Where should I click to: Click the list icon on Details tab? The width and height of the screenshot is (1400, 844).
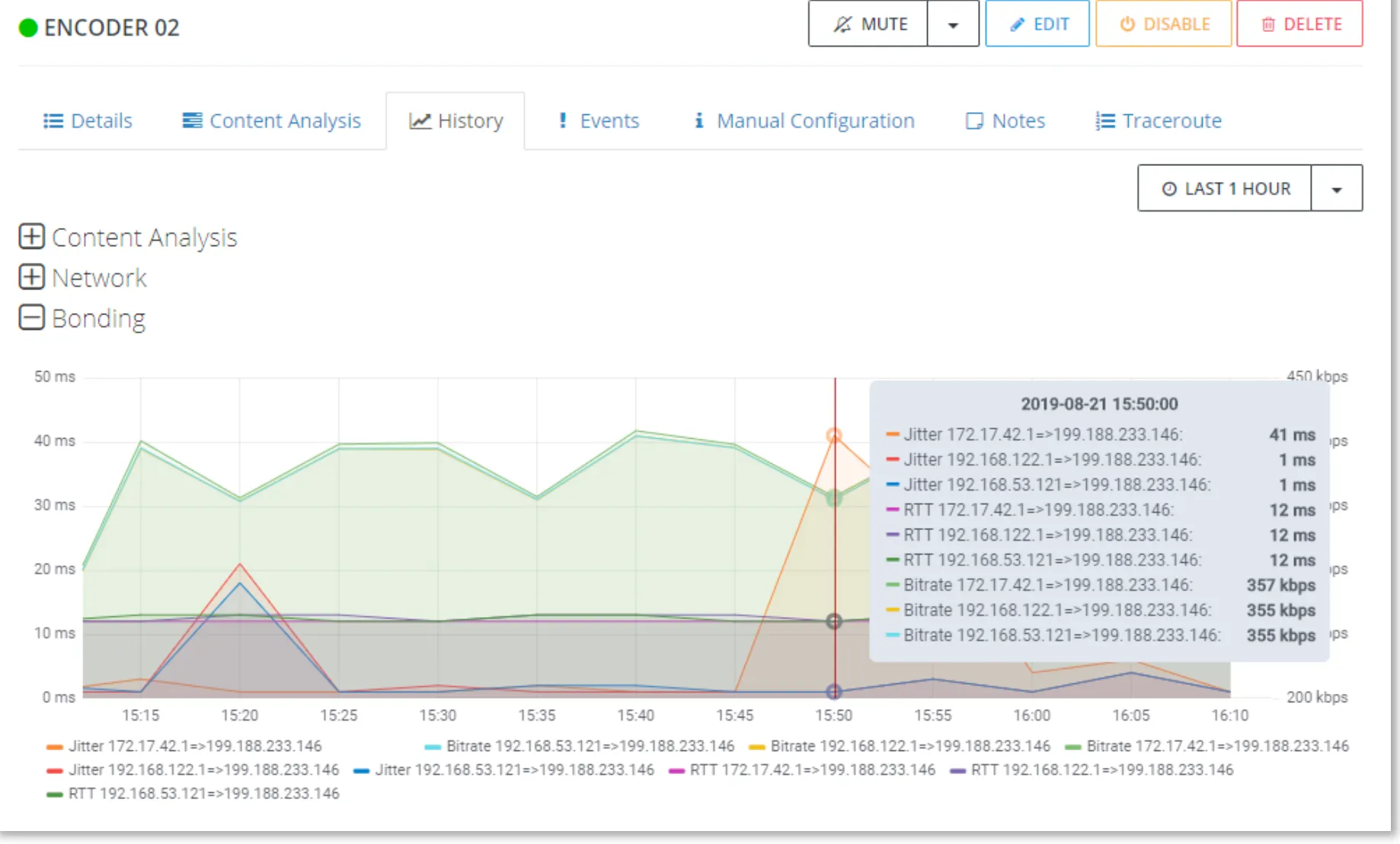[x=53, y=121]
